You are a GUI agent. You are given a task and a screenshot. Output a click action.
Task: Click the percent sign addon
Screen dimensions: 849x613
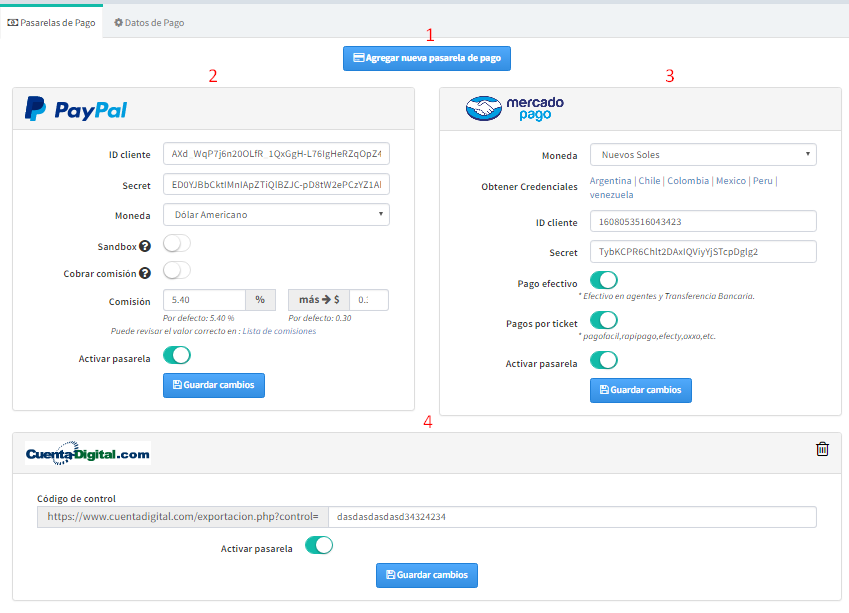(260, 299)
